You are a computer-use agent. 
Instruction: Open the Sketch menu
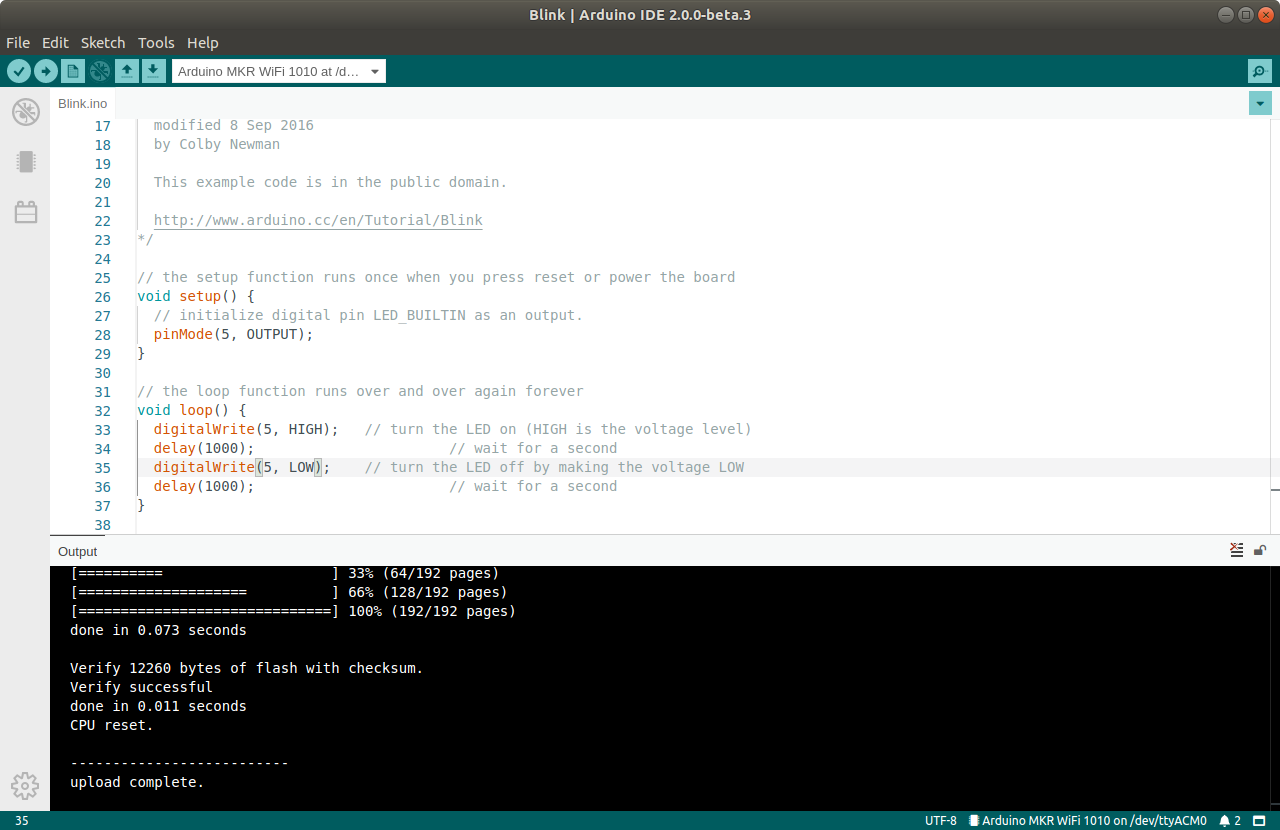[x=103, y=43]
